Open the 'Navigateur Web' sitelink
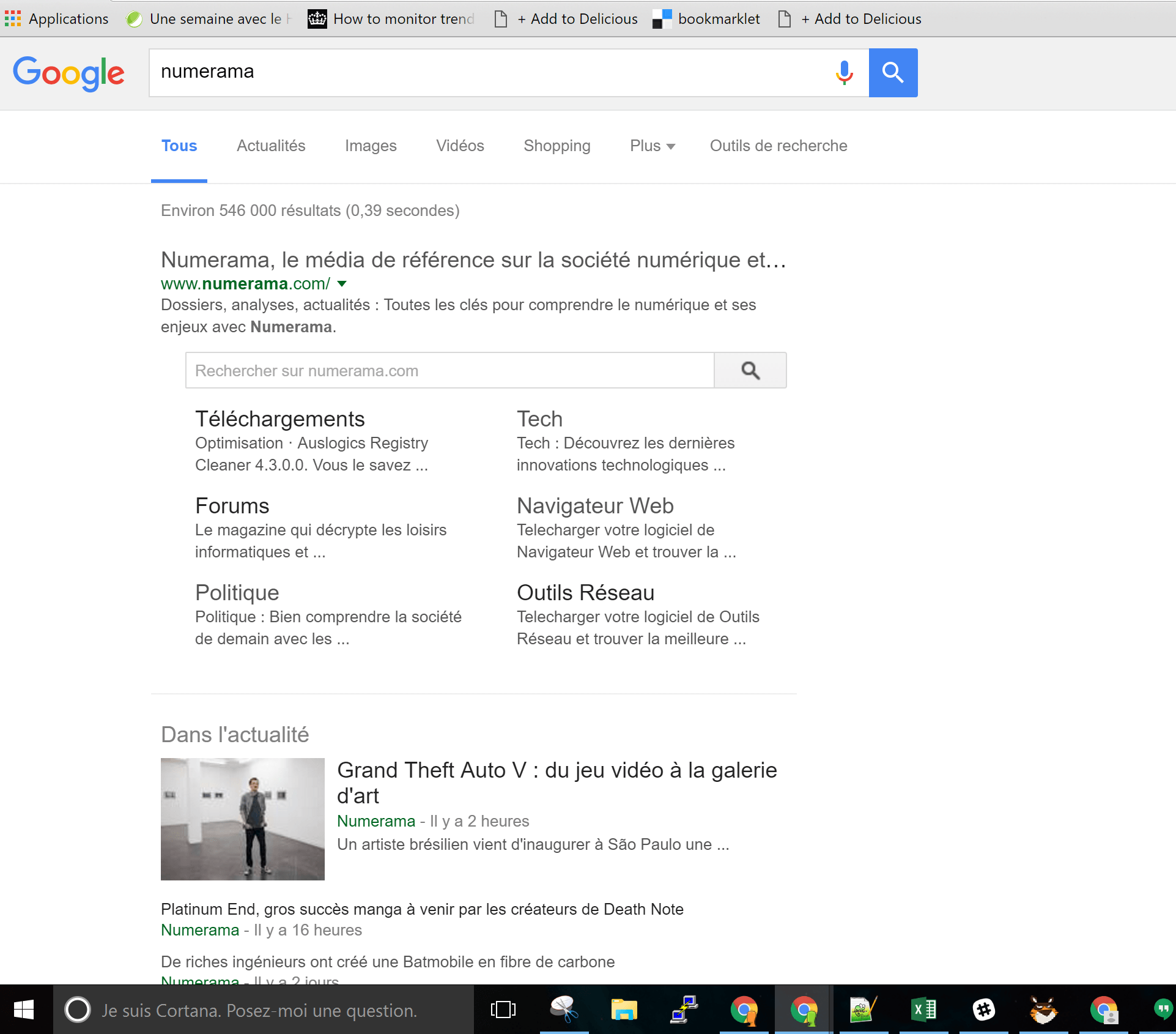 (x=595, y=506)
